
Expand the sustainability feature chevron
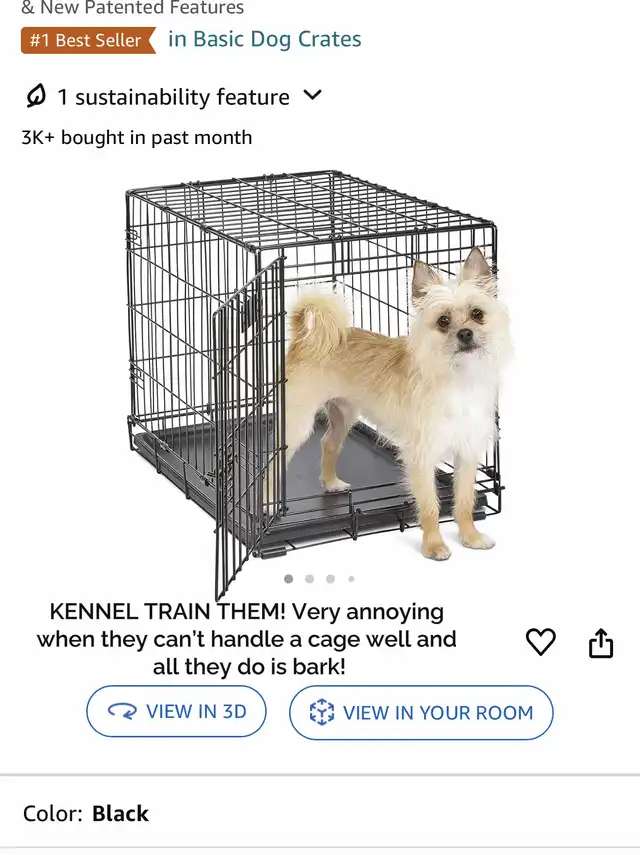tap(312, 95)
